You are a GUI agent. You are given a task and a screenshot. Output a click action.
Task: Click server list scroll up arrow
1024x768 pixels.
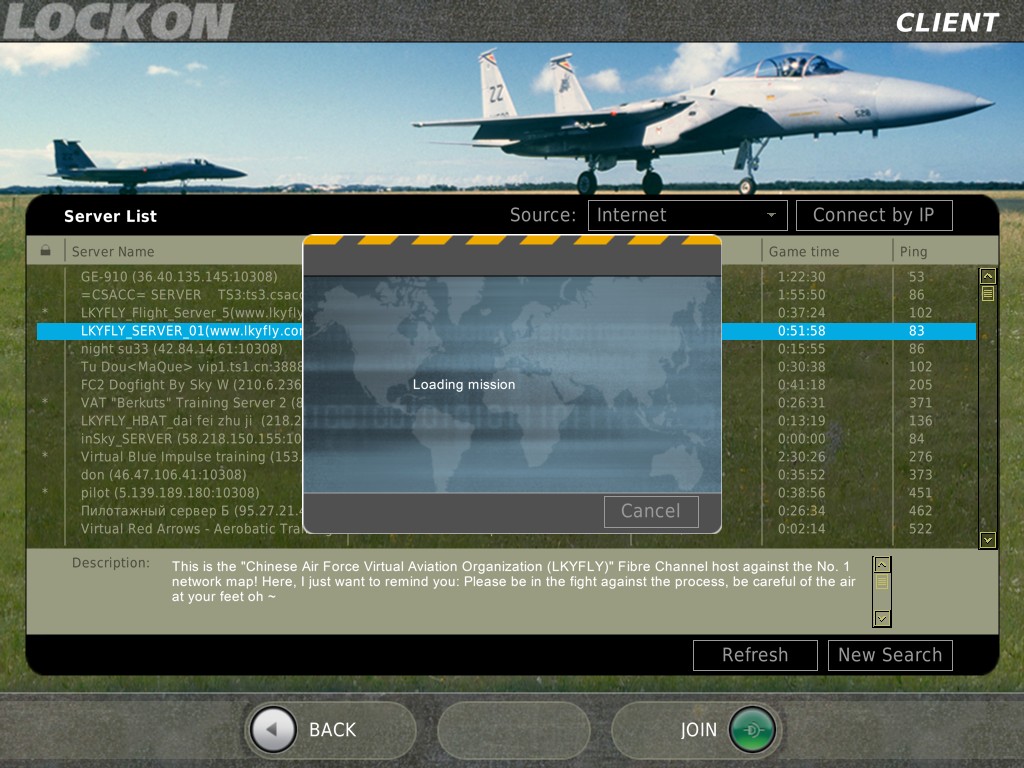pos(987,276)
